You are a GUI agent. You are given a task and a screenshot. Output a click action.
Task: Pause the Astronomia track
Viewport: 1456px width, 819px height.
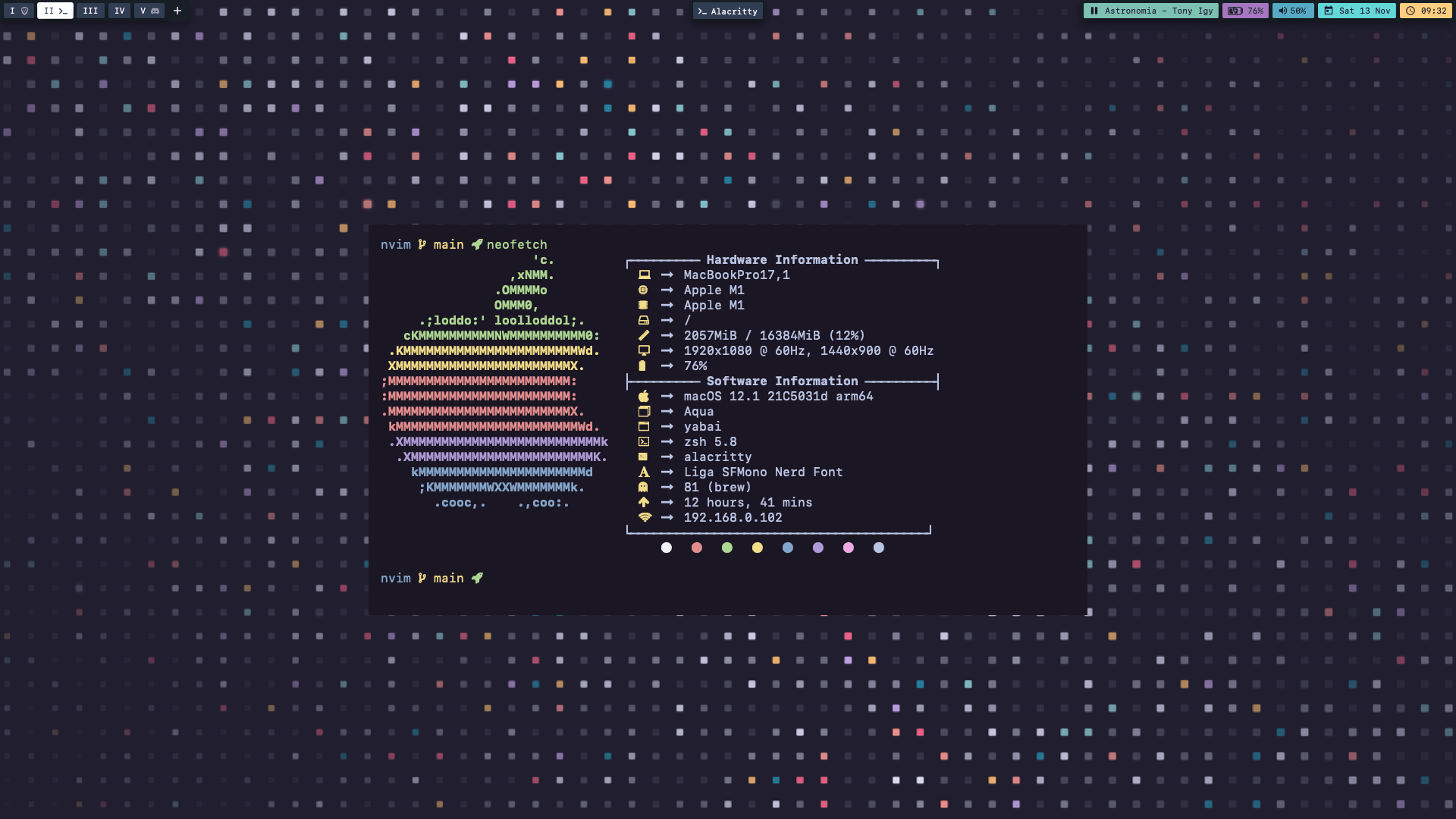1094,11
